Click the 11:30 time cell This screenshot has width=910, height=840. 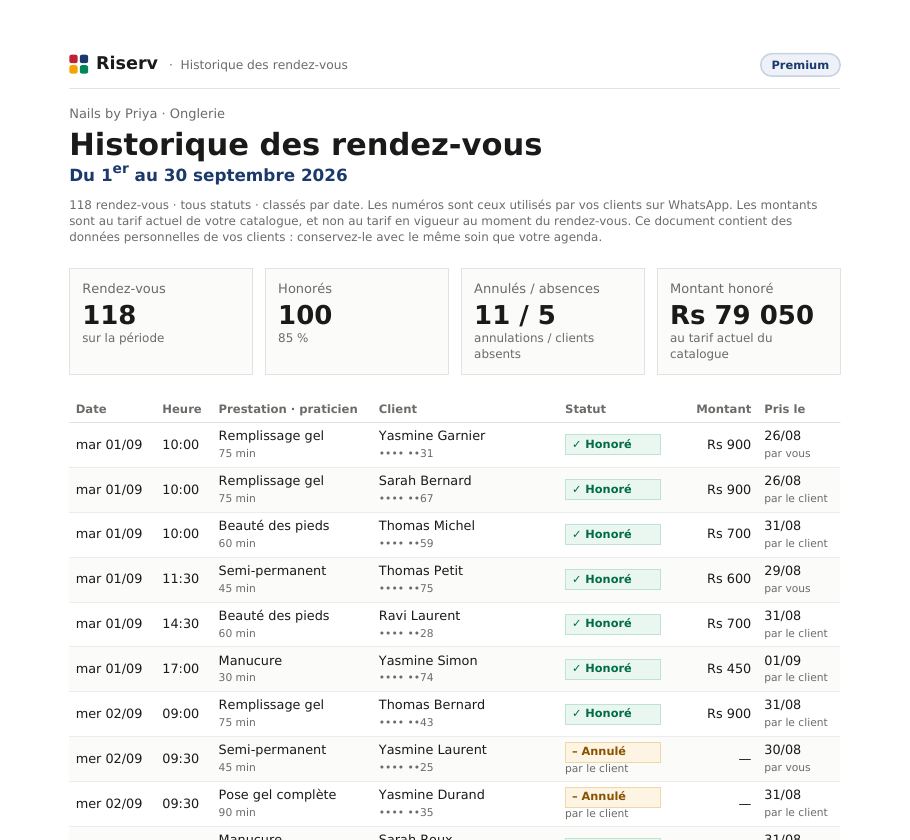[x=180, y=579]
